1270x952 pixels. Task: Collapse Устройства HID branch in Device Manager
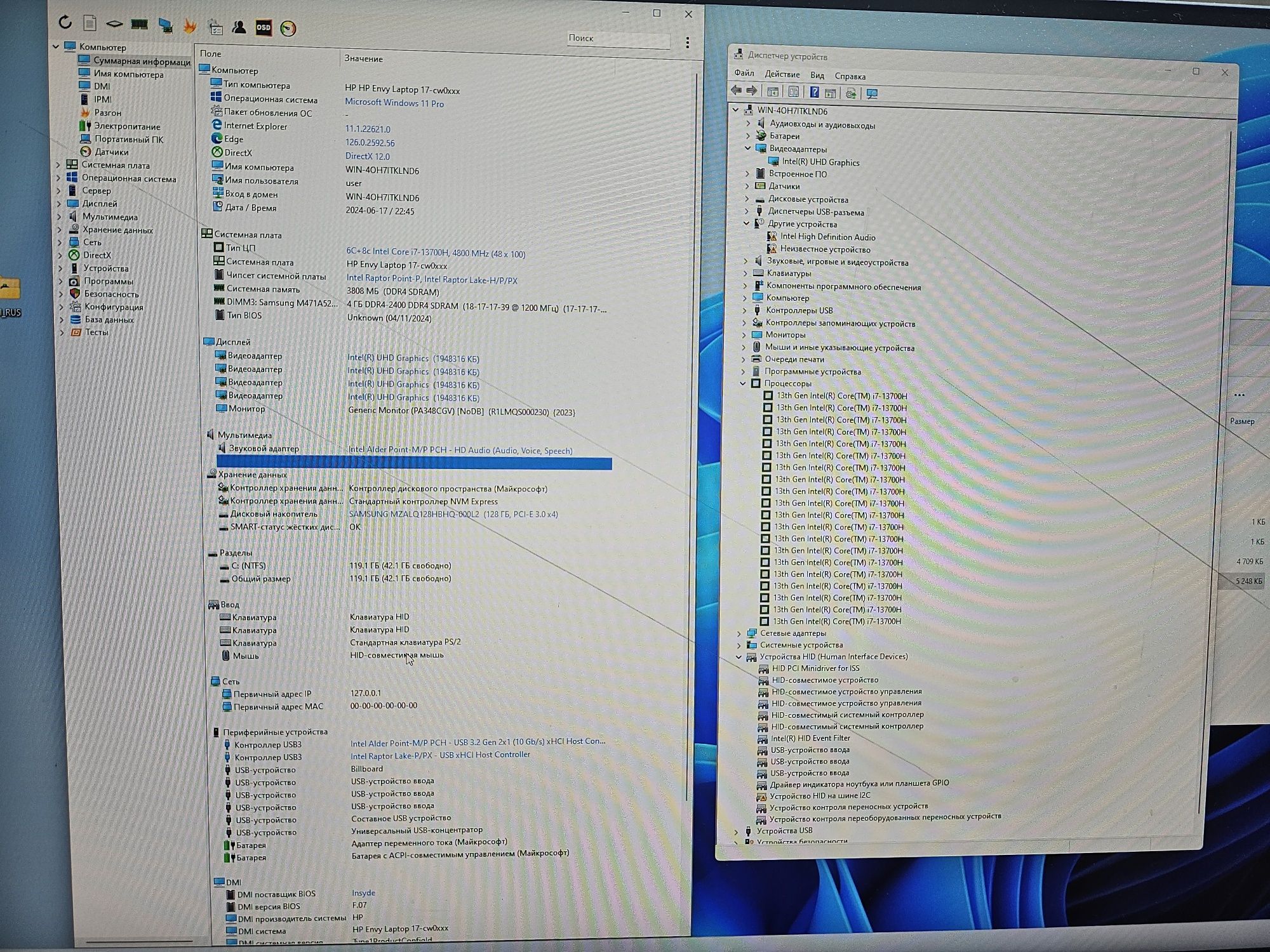pos(739,657)
